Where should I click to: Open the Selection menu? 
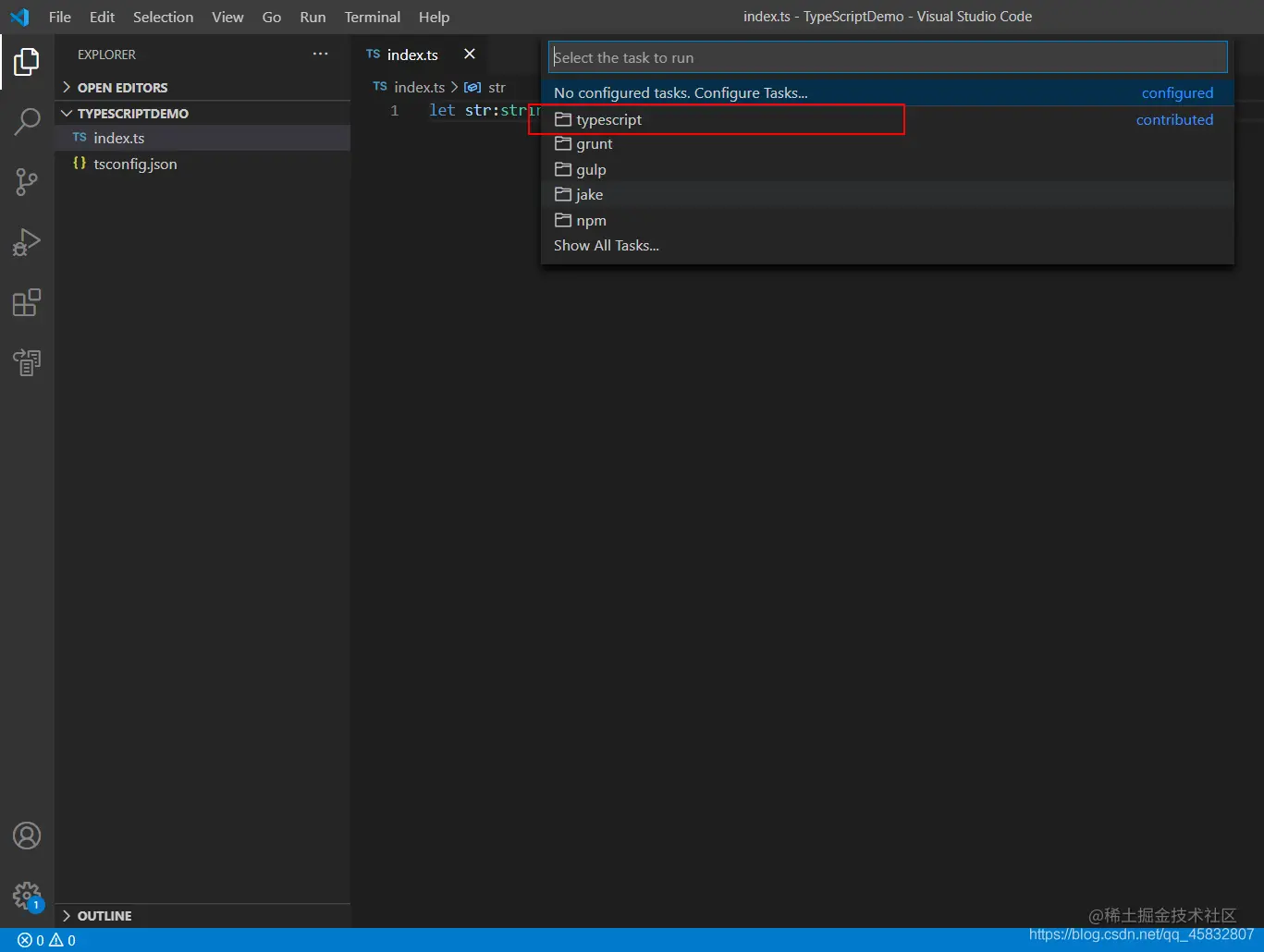click(163, 17)
